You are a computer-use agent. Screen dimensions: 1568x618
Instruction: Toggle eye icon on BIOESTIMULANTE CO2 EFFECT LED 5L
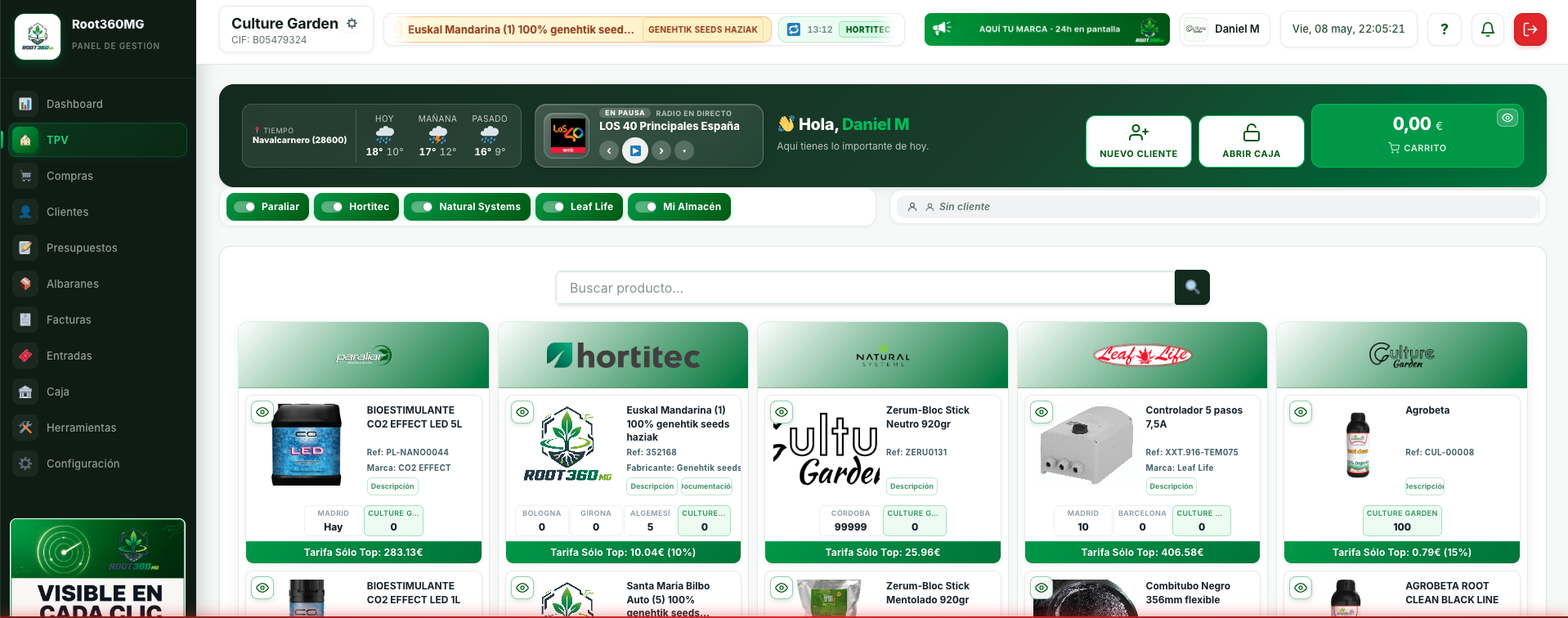click(262, 412)
